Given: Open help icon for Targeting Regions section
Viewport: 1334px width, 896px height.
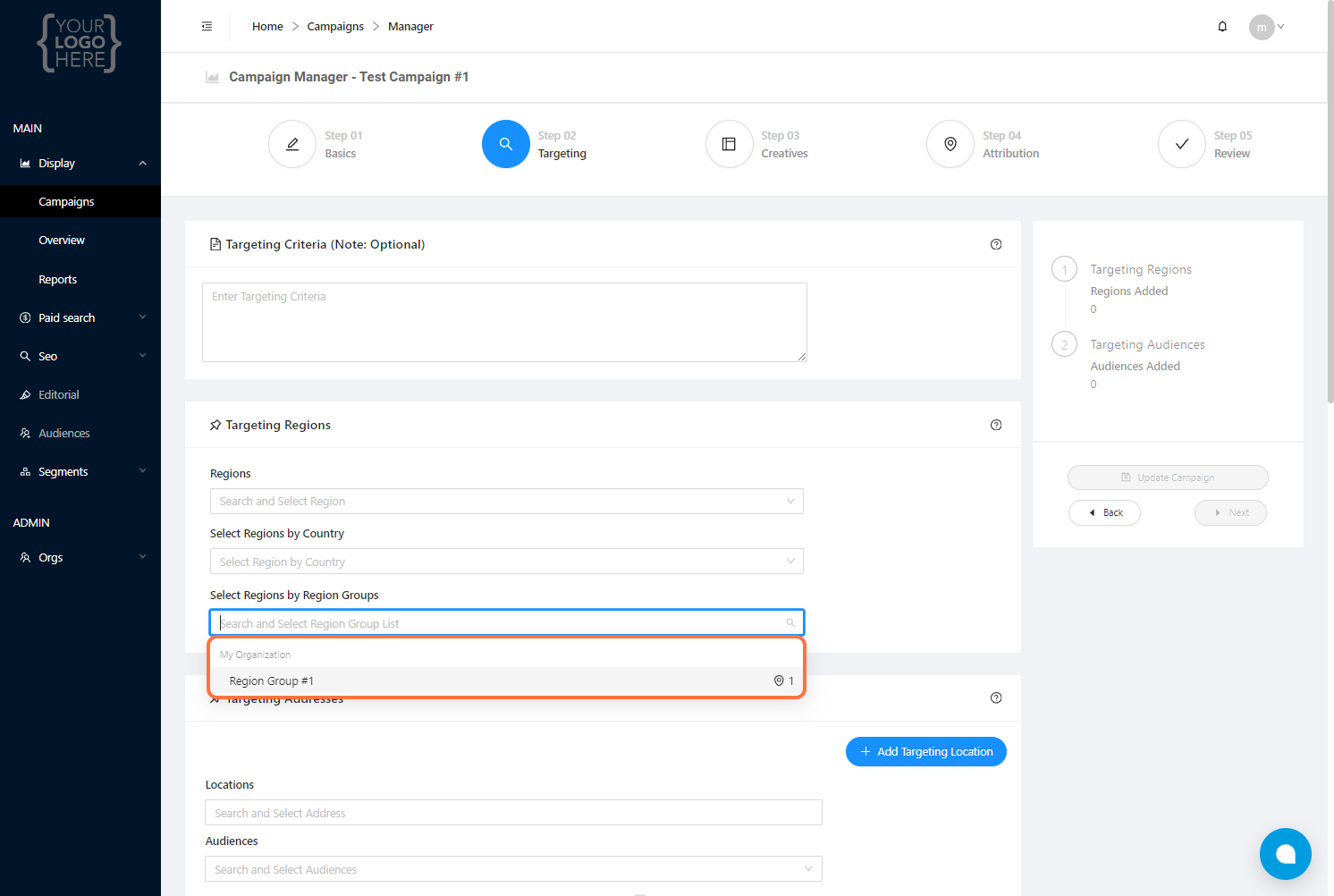Looking at the screenshot, I should [996, 425].
